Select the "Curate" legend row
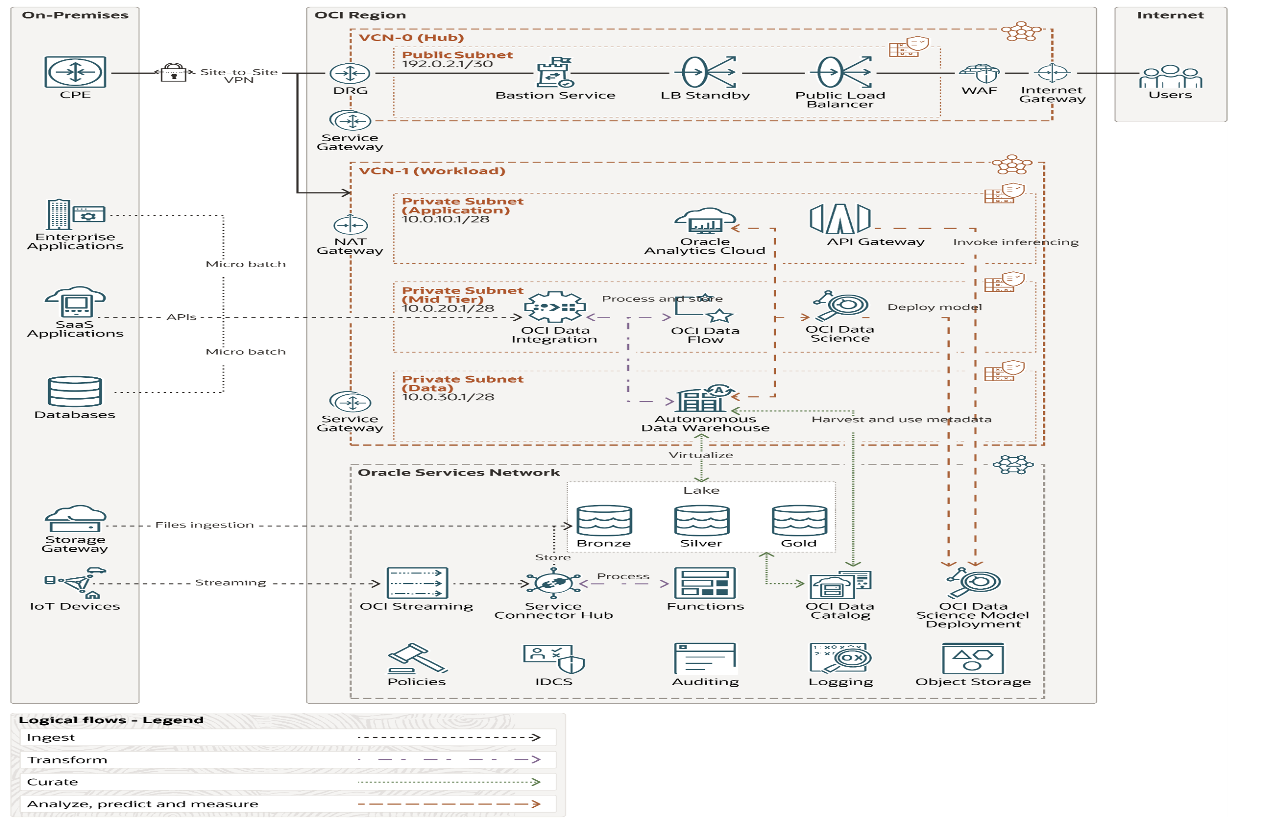1288x824 pixels. pos(290,782)
